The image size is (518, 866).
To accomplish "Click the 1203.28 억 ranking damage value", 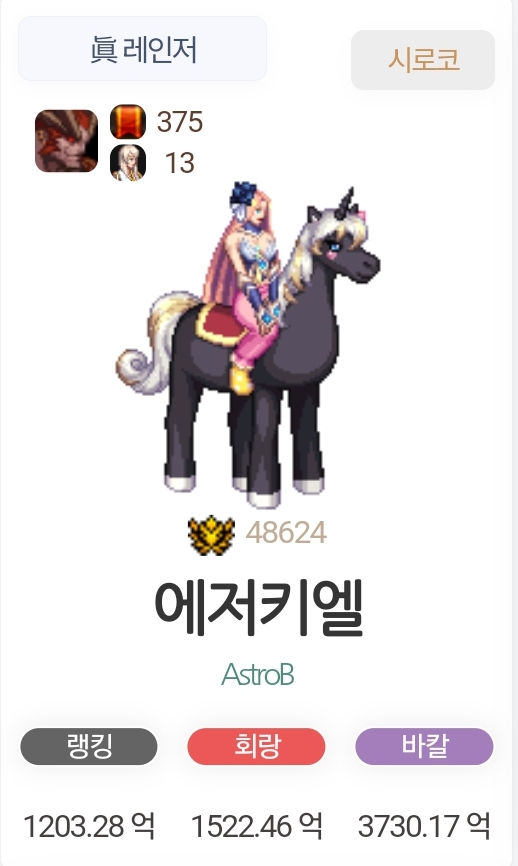I will point(89,826).
